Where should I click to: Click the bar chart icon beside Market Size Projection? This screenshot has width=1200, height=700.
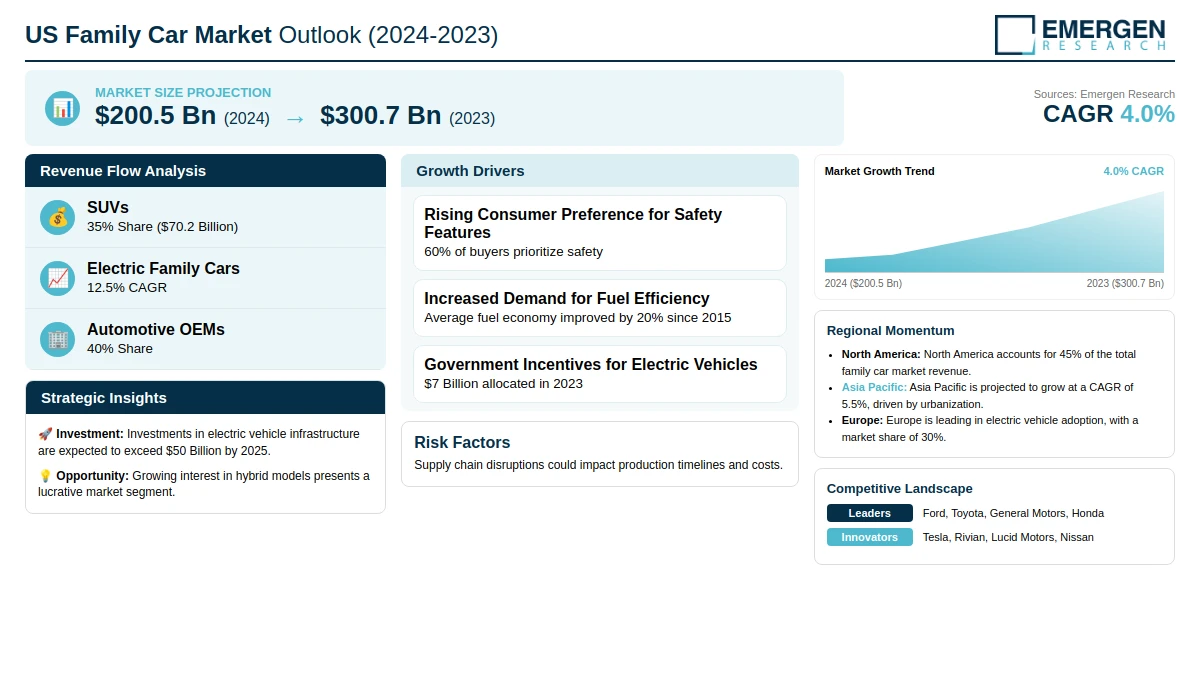(62, 108)
